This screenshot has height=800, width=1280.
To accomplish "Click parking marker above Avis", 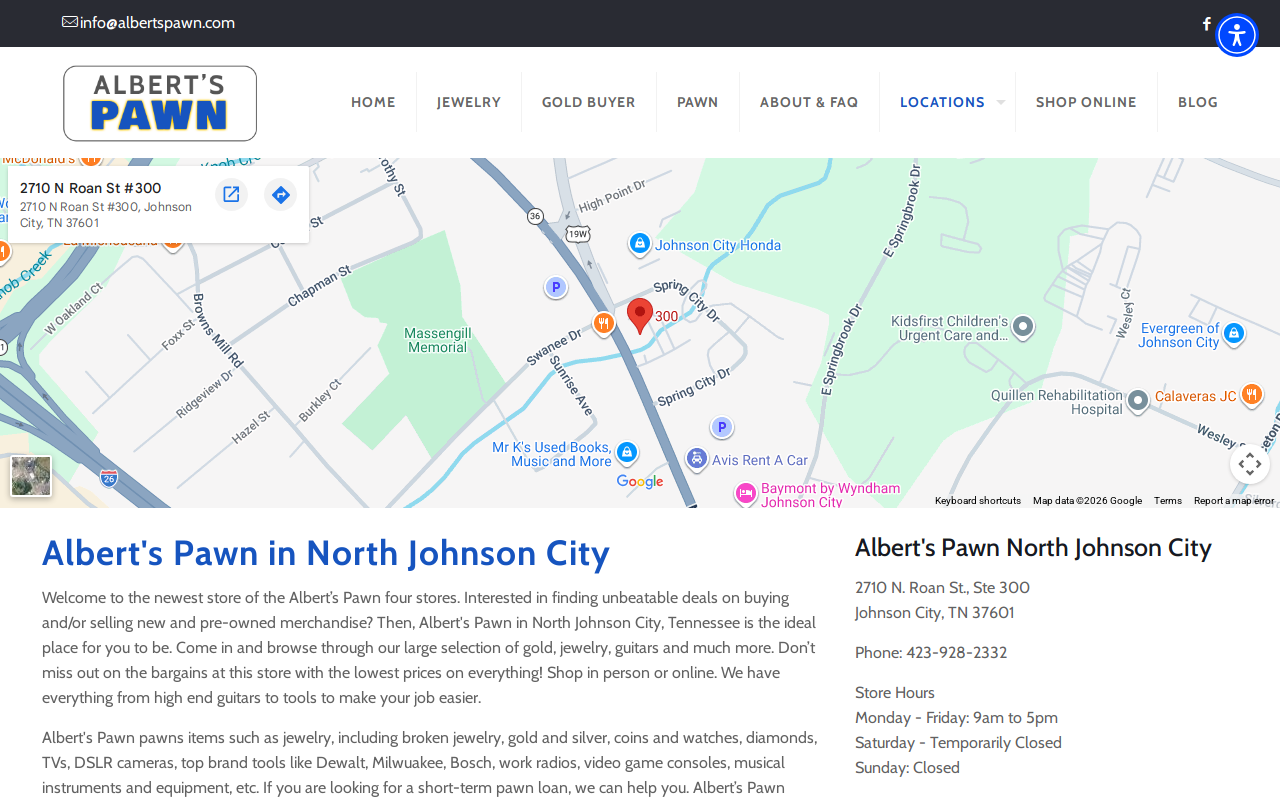I will coord(722,428).
